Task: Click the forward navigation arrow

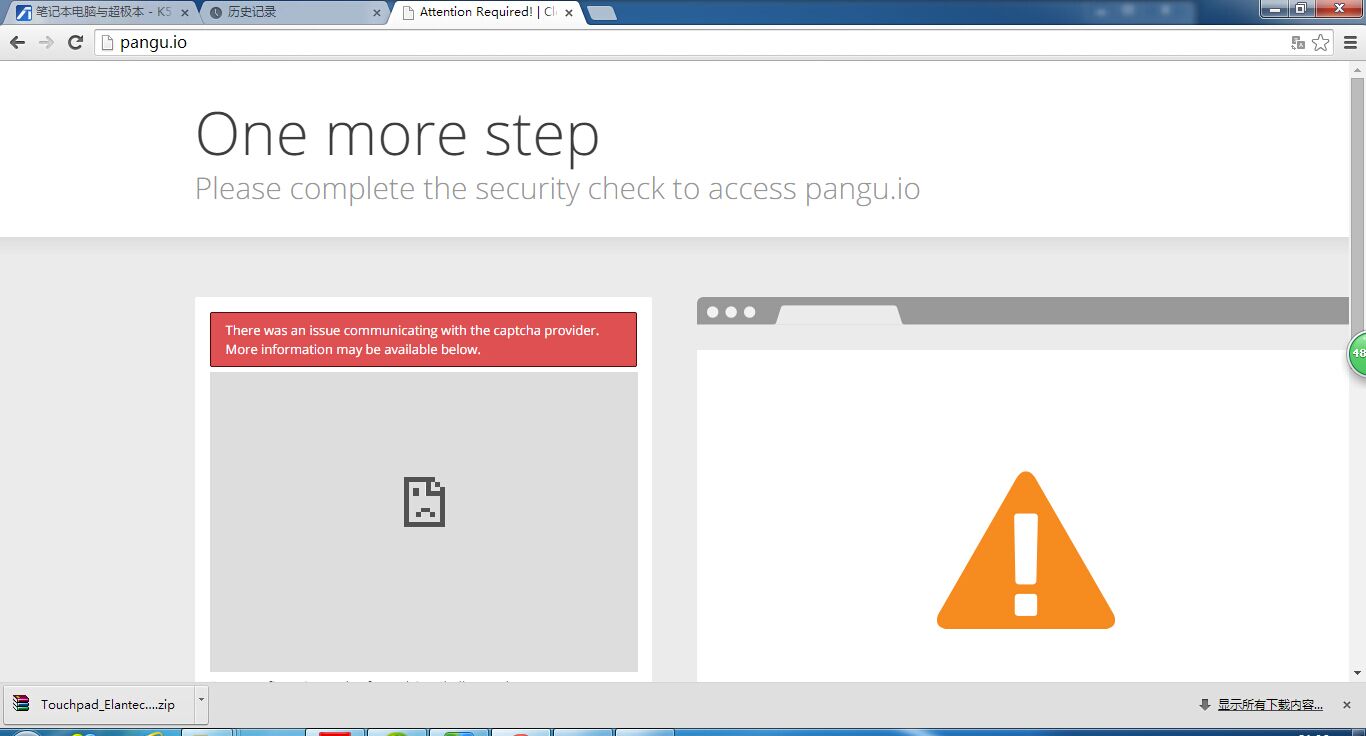Action: (46, 42)
